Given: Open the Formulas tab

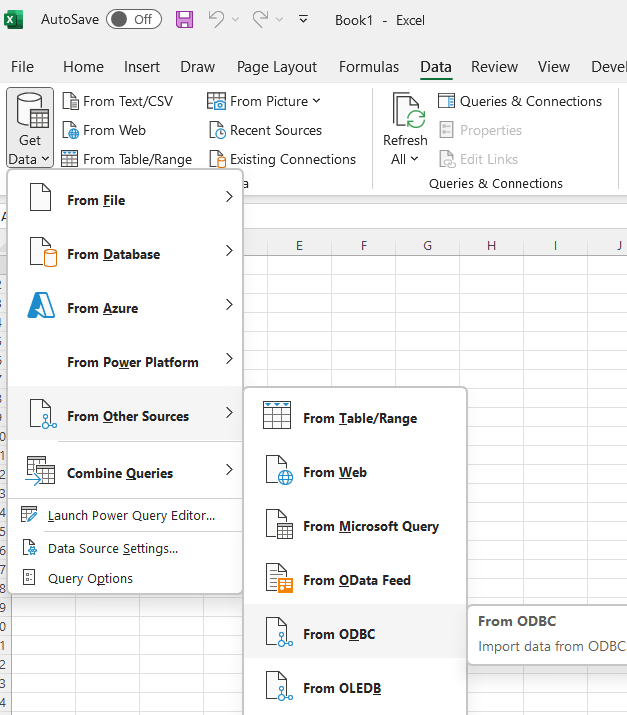Looking at the screenshot, I should coord(369,67).
